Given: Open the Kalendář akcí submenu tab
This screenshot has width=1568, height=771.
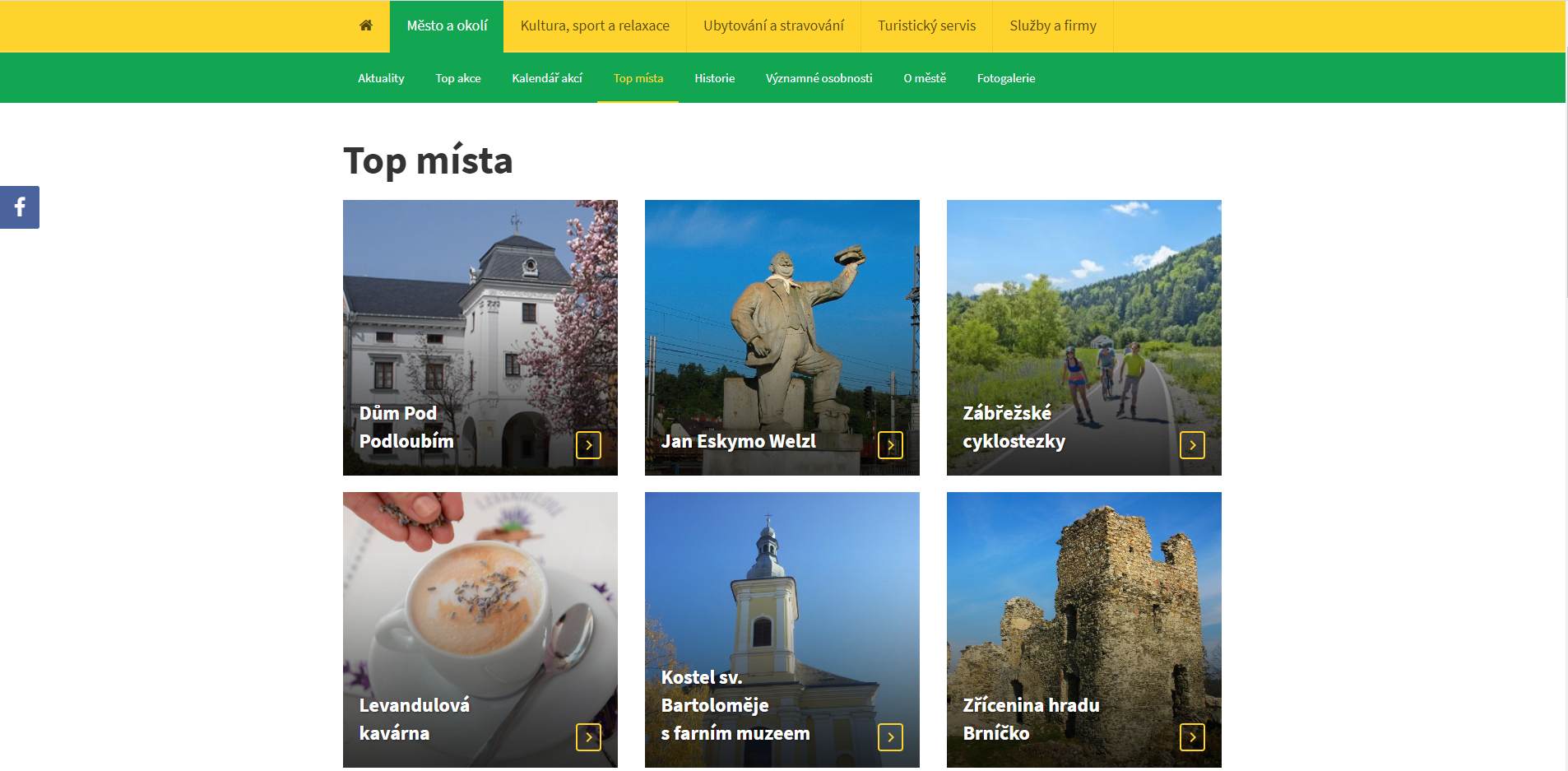Looking at the screenshot, I should tap(547, 78).
